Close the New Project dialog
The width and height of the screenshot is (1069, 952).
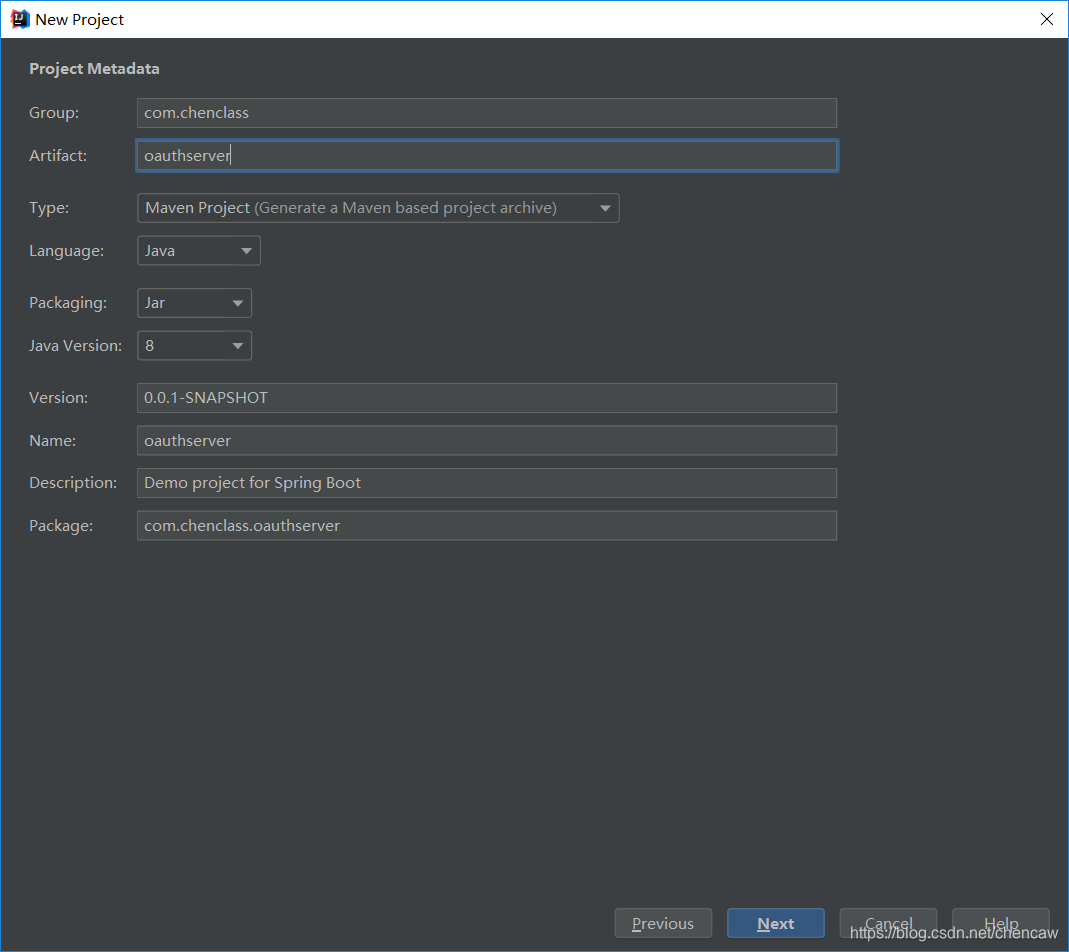point(1047,19)
